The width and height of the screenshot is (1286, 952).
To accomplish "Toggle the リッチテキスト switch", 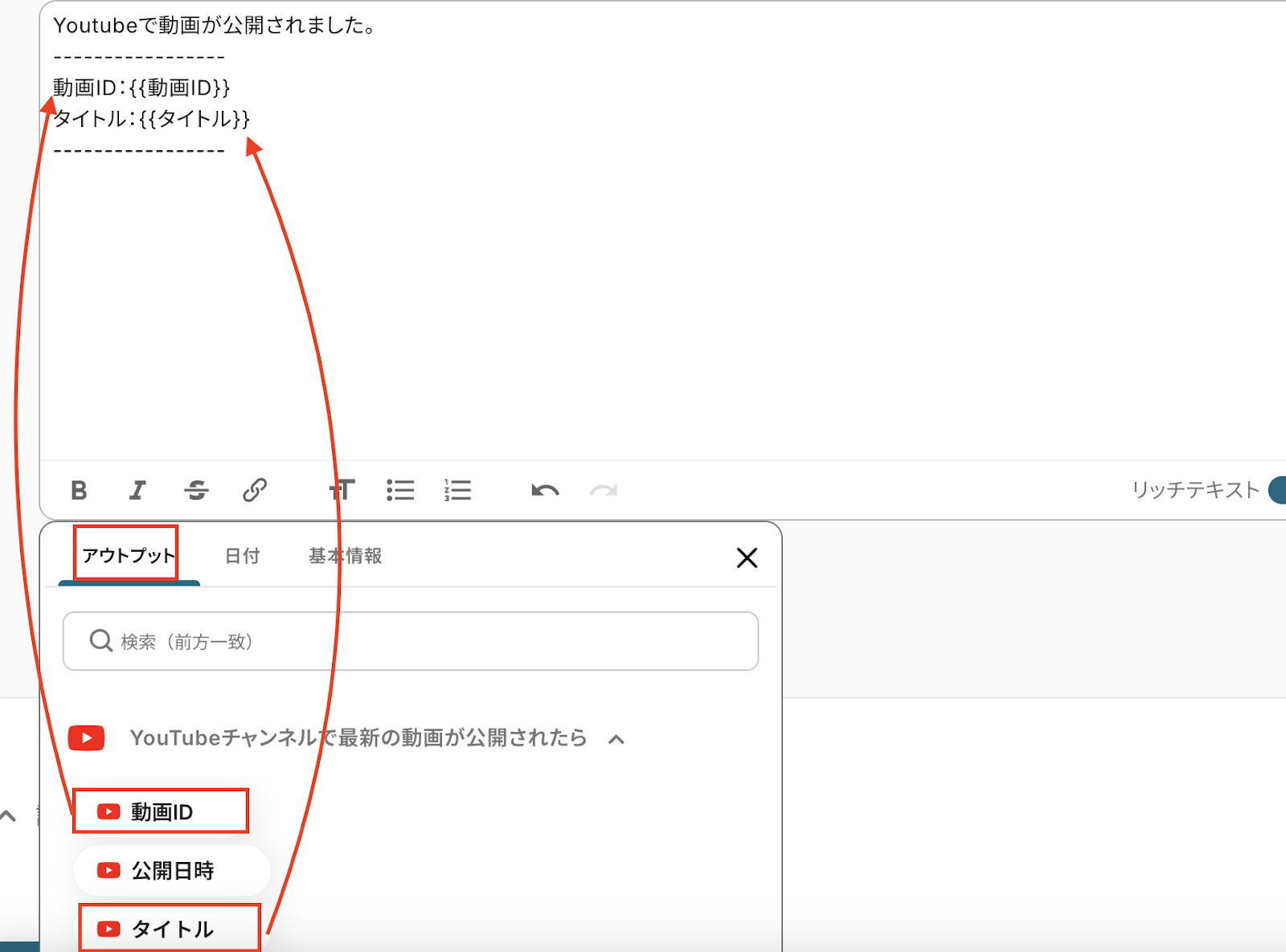I will point(1276,490).
